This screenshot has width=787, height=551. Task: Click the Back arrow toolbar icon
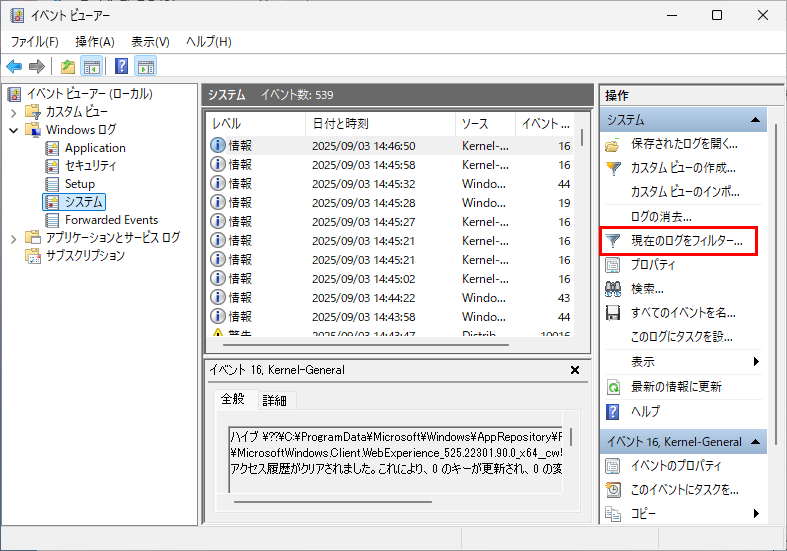(x=14, y=66)
